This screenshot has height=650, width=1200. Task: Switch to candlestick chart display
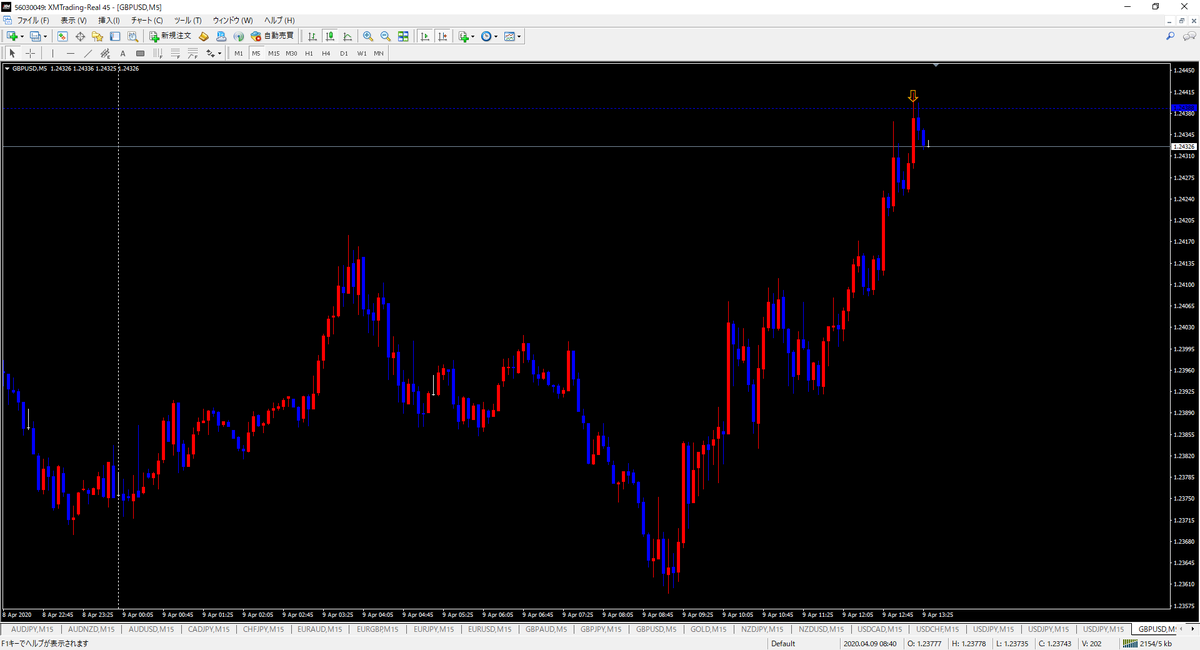tap(331, 36)
